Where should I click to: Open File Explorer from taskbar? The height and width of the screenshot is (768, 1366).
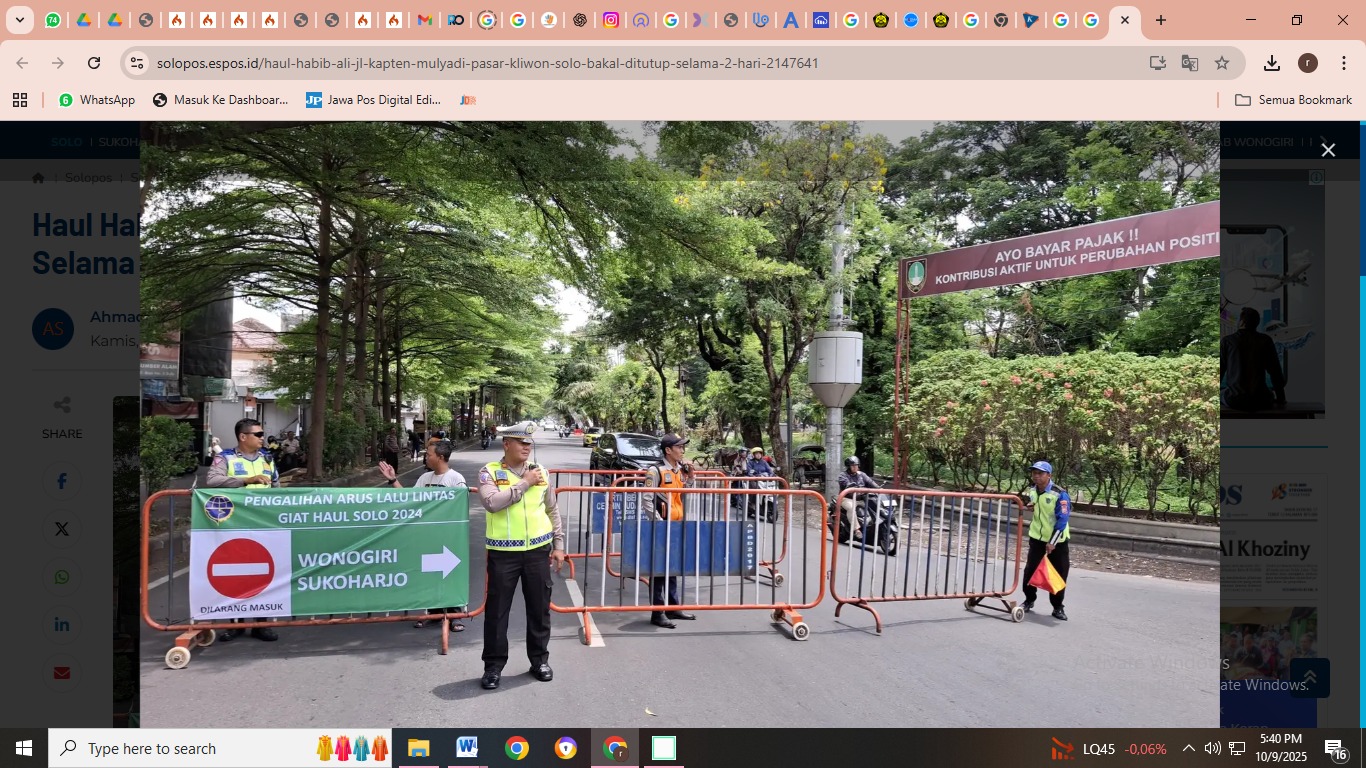(x=418, y=748)
